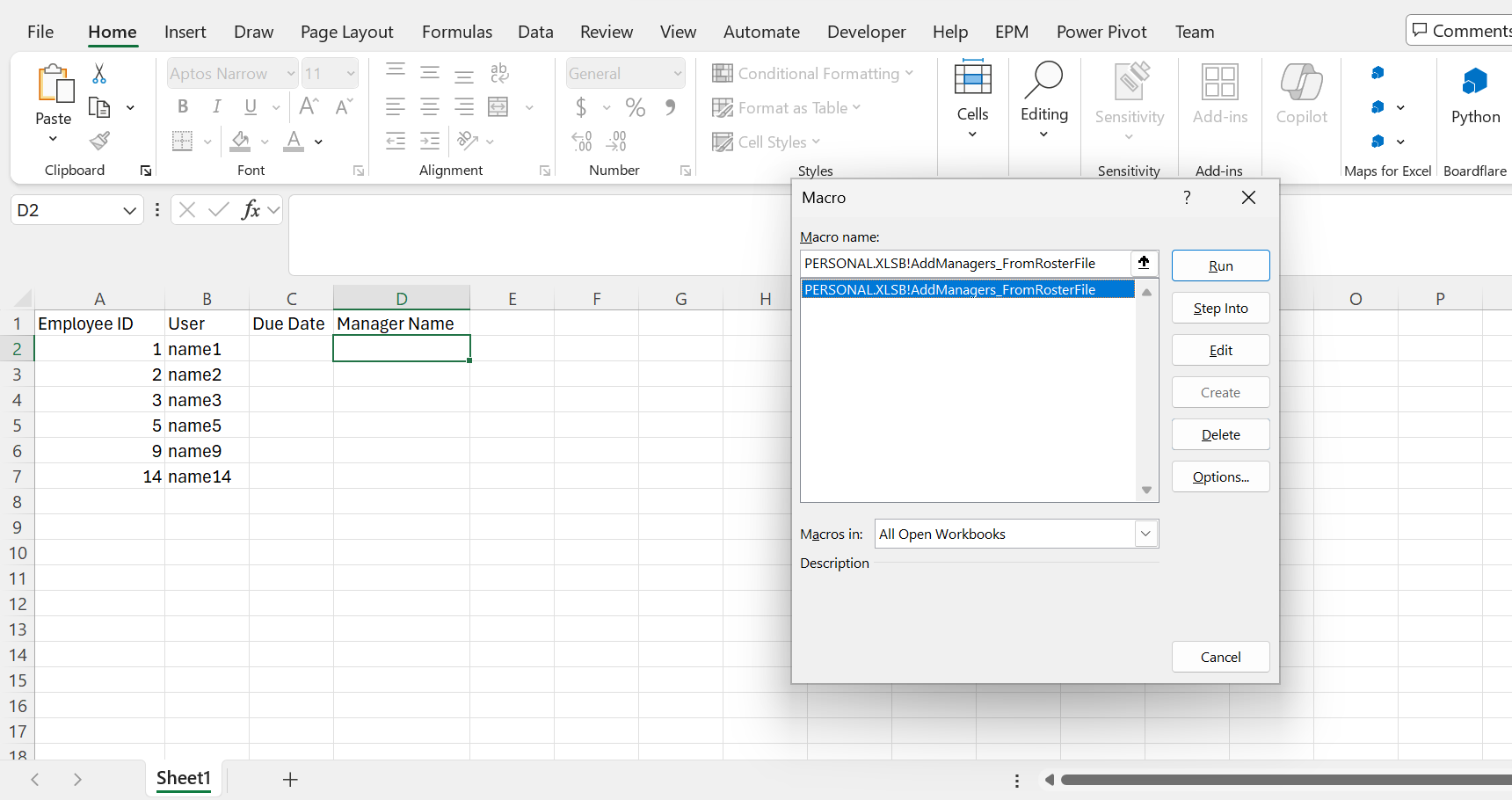Switch to the Formulas tab

point(457,32)
